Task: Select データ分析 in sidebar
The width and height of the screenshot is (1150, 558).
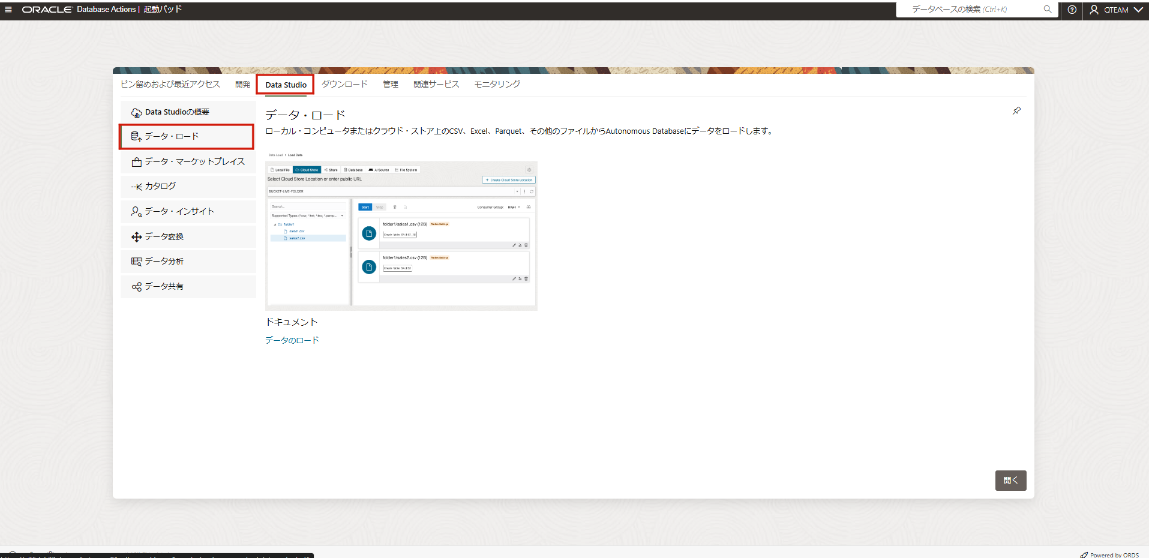Action: (188, 261)
